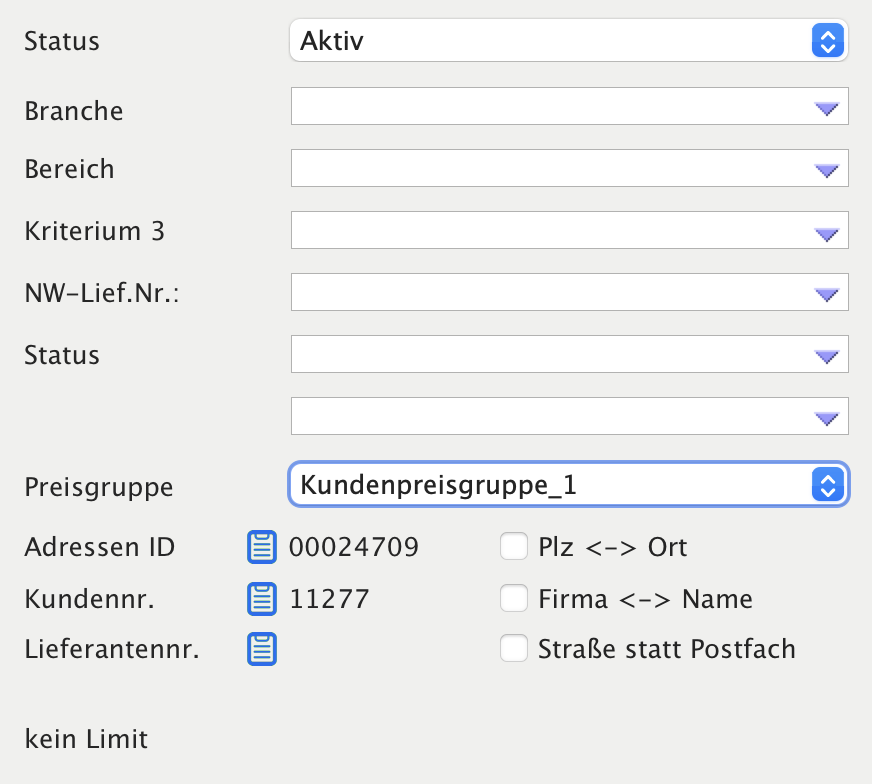Toggle the Firma <-> Name checkbox

tap(514, 599)
